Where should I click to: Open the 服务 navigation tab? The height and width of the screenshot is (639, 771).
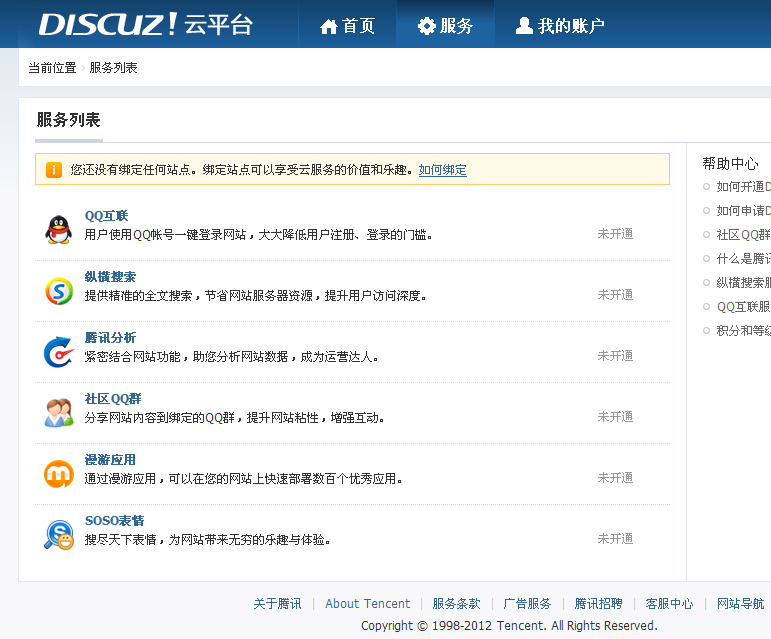(x=445, y=26)
